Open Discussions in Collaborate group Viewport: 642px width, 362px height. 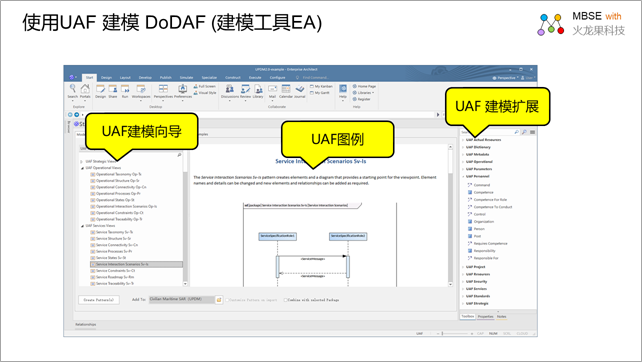230,91
